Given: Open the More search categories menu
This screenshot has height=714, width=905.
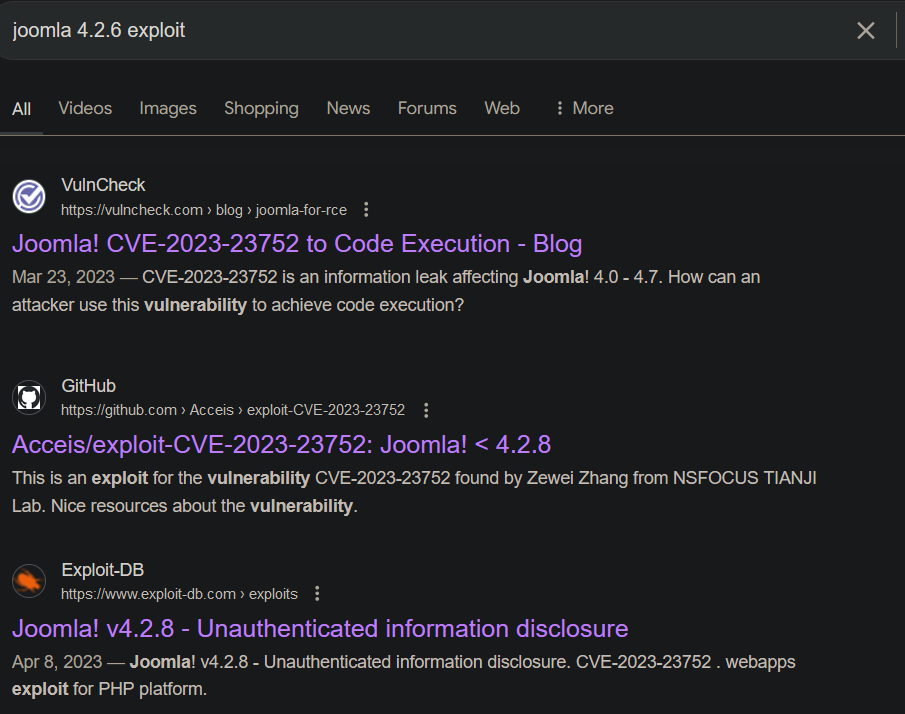Looking at the screenshot, I should pyautogui.click(x=583, y=108).
